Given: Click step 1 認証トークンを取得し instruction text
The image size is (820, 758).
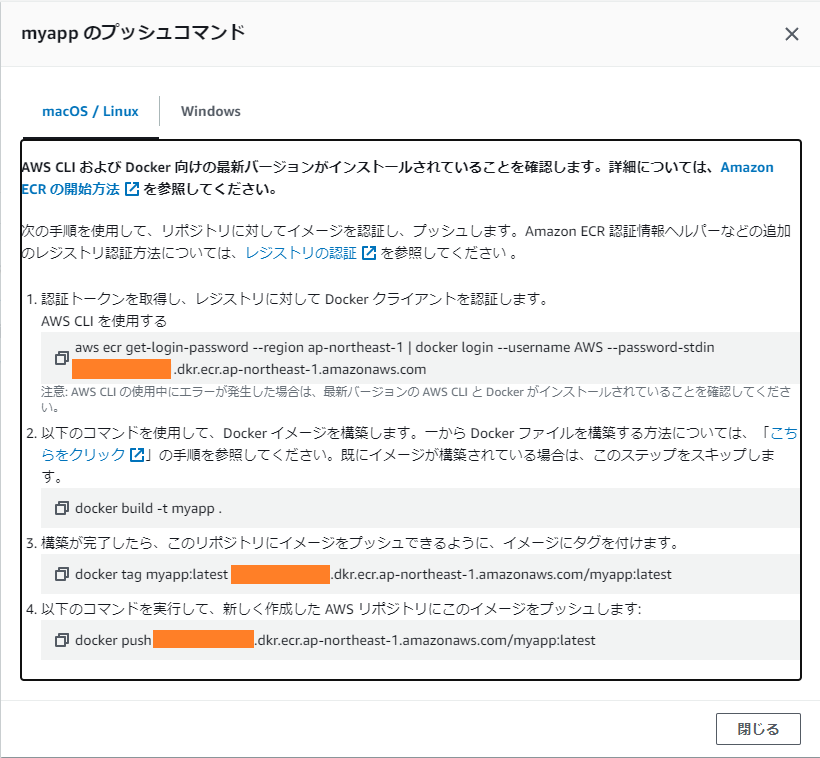Looking at the screenshot, I should (295, 299).
